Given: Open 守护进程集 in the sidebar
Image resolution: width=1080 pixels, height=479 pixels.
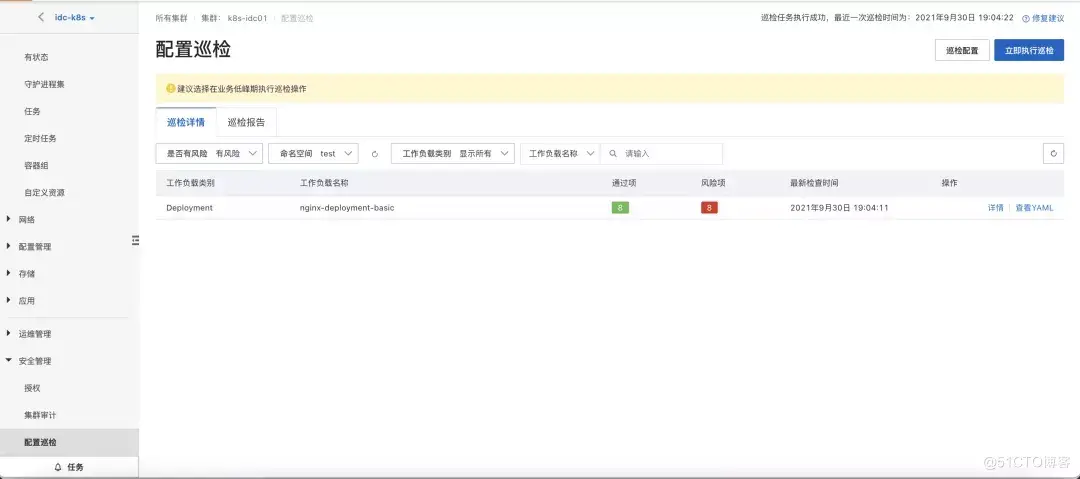Looking at the screenshot, I should pyautogui.click(x=44, y=84).
